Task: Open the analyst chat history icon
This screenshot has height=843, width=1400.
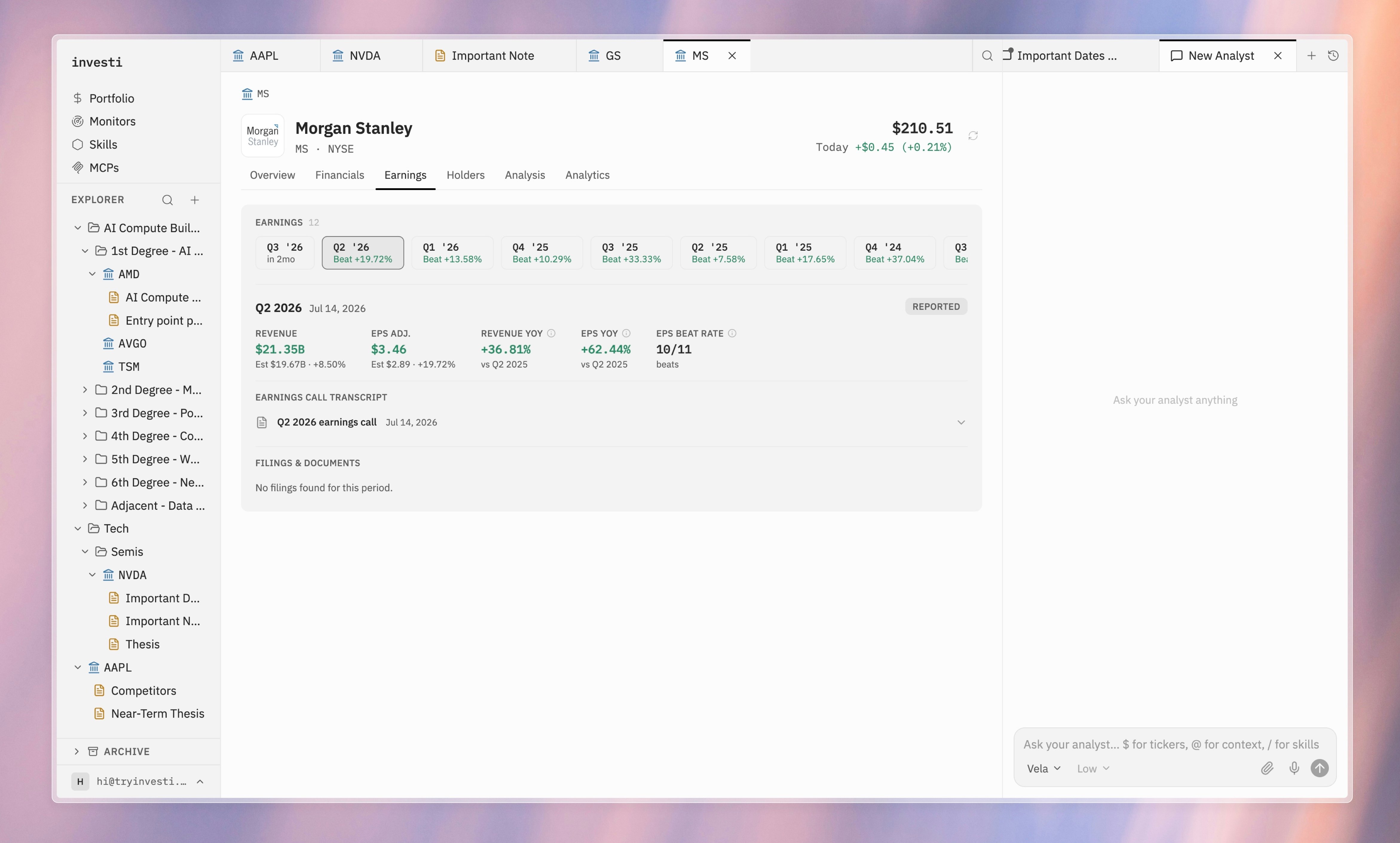Action: pos(1334,56)
